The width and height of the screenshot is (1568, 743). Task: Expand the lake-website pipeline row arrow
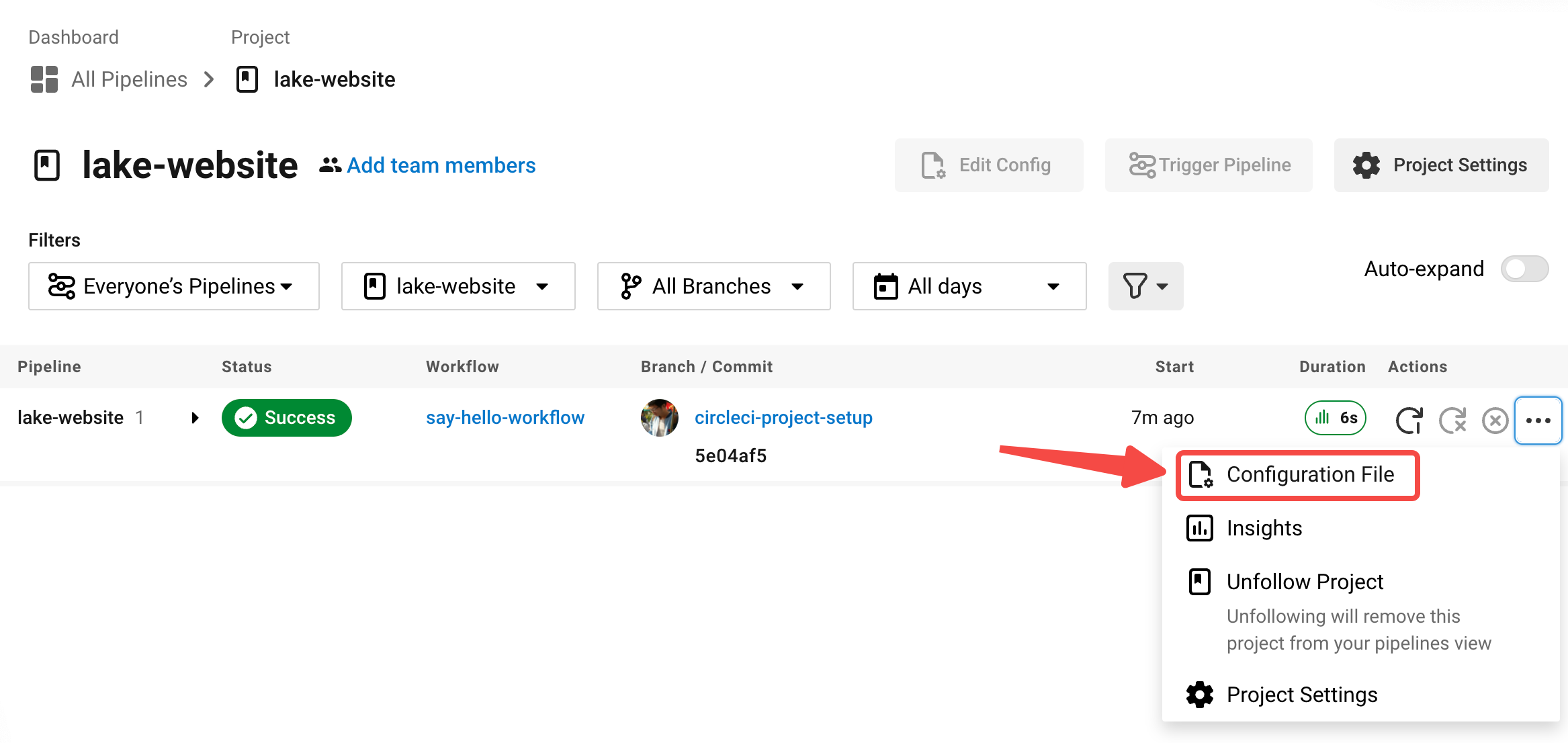[195, 418]
